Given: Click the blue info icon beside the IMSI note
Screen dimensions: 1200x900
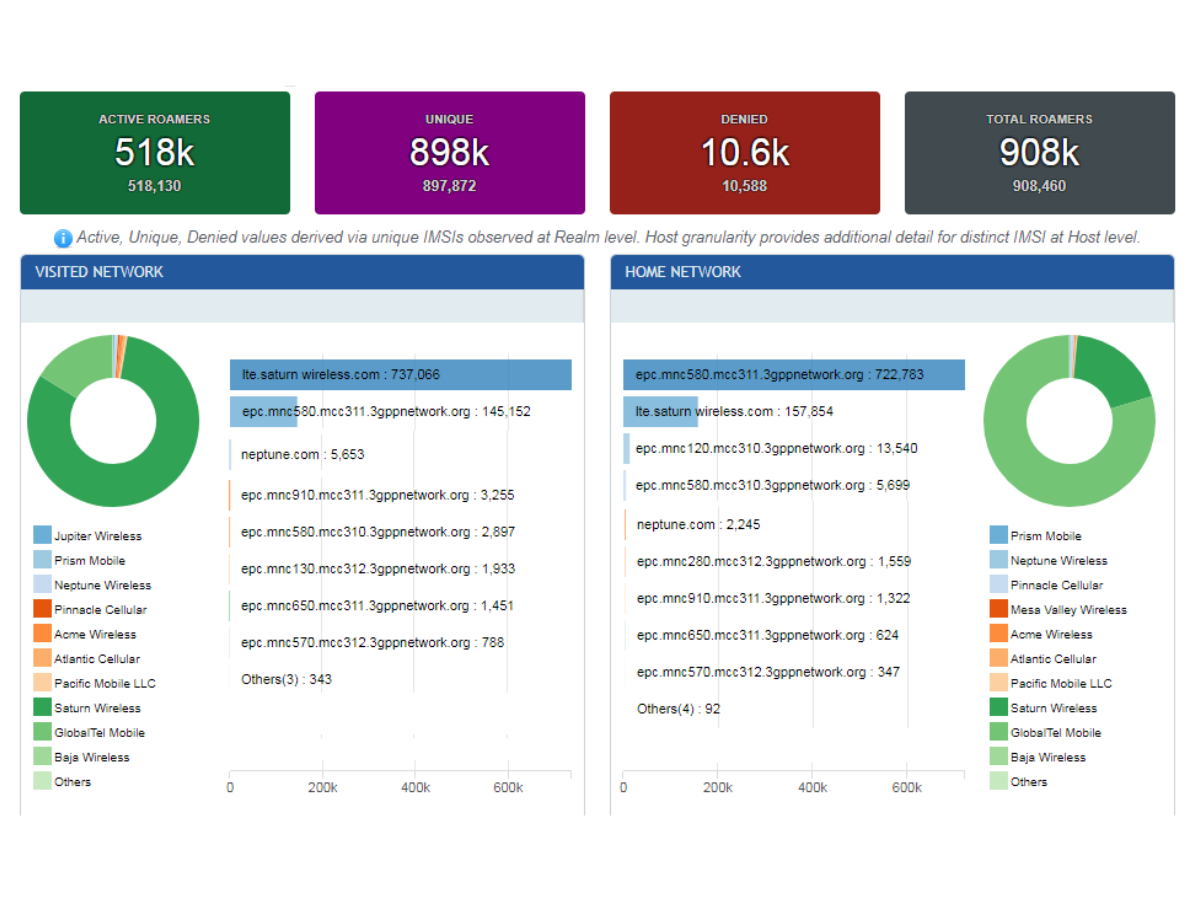Looking at the screenshot, I should click(x=63, y=238).
